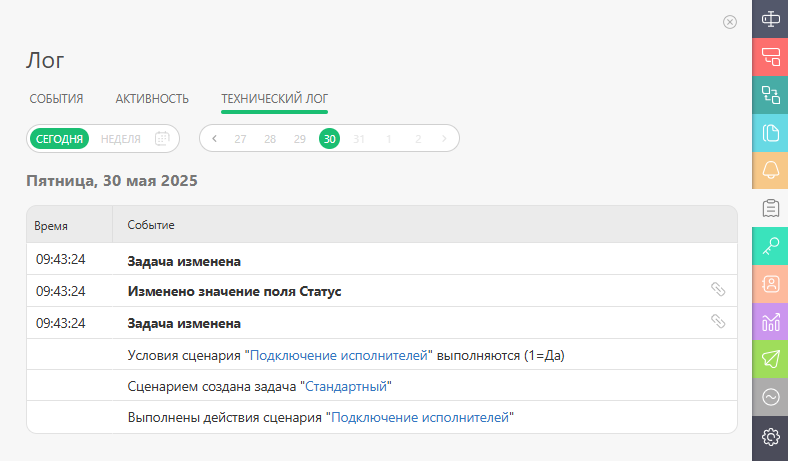Open the calendar date picker icon
788x461 pixels.
tap(162, 138)
